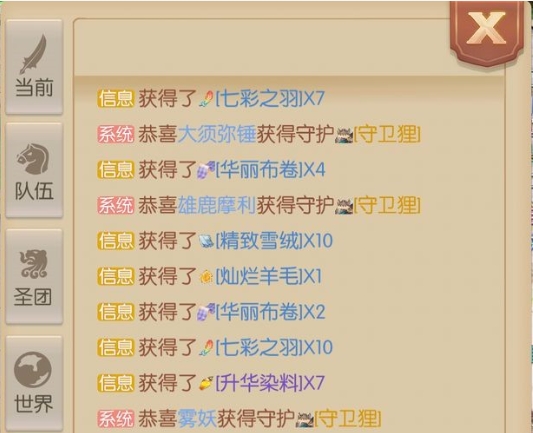Click player name 大须弥锤
The height and width of the screenshot is (433, 533).
[217, 134]
